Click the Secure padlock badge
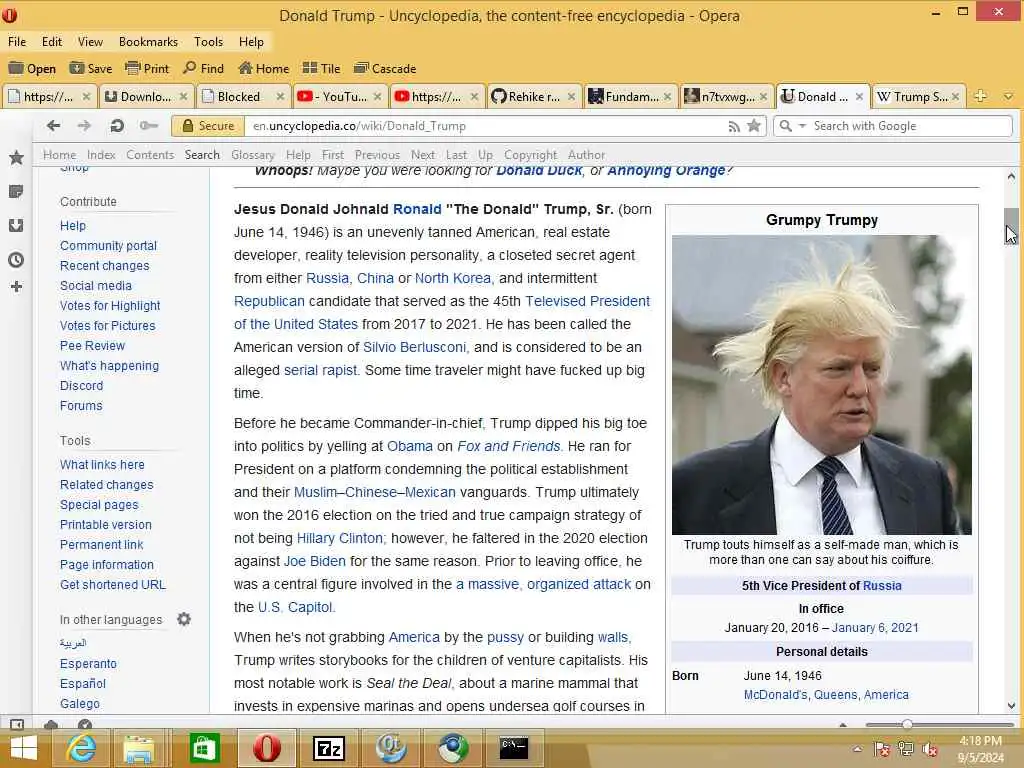 click(208, 126)
